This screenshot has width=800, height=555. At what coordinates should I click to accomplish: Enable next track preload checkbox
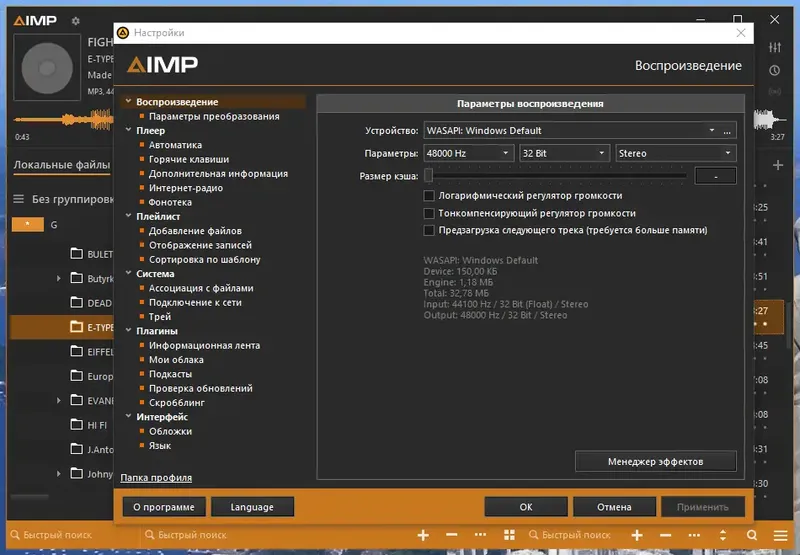click(429, 231)
